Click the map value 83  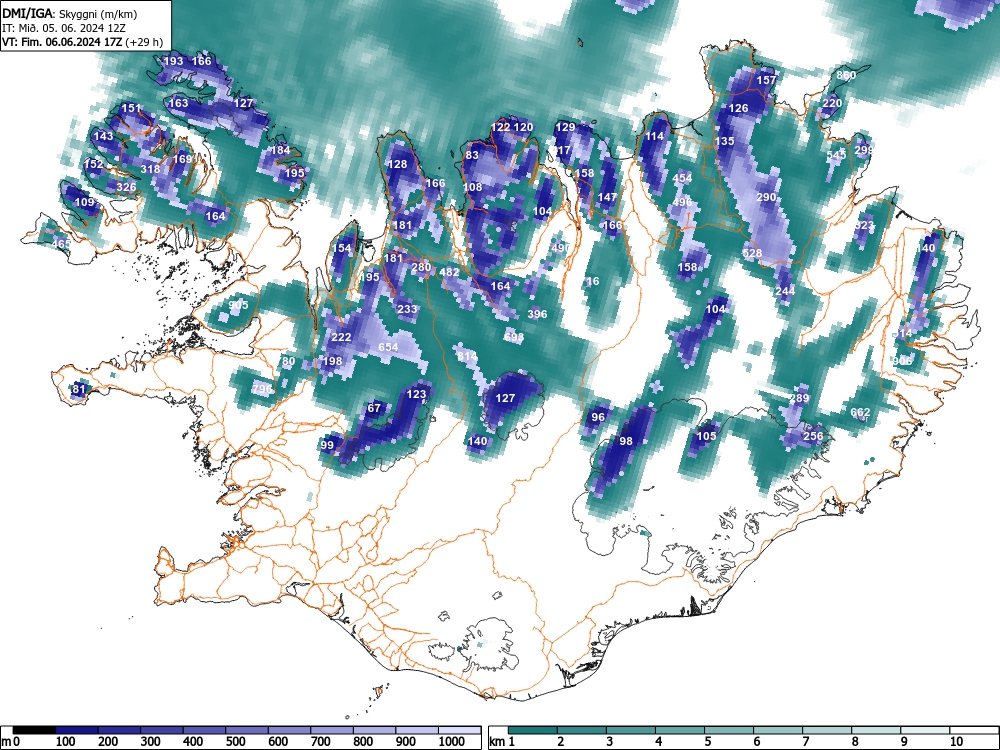(x=472, y=155)
